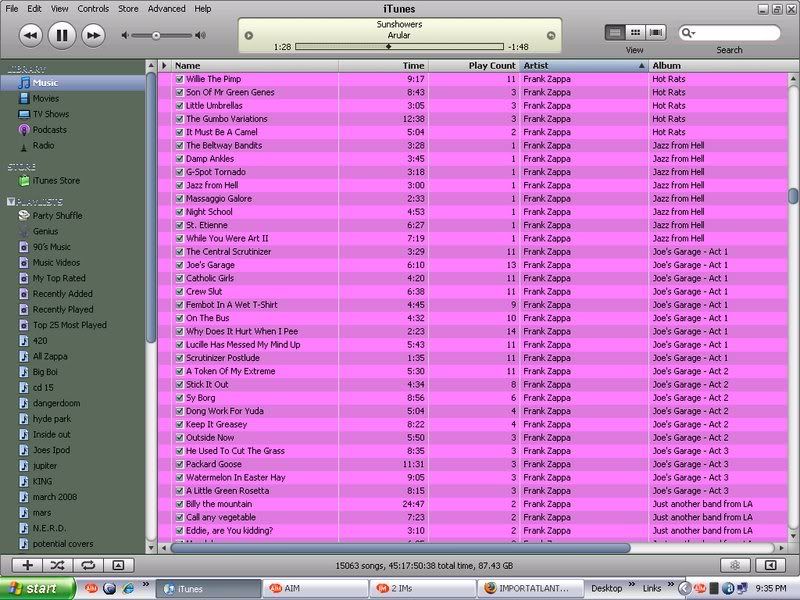Open the Advanced menu

pyautogui.click(x=166, y=9)
